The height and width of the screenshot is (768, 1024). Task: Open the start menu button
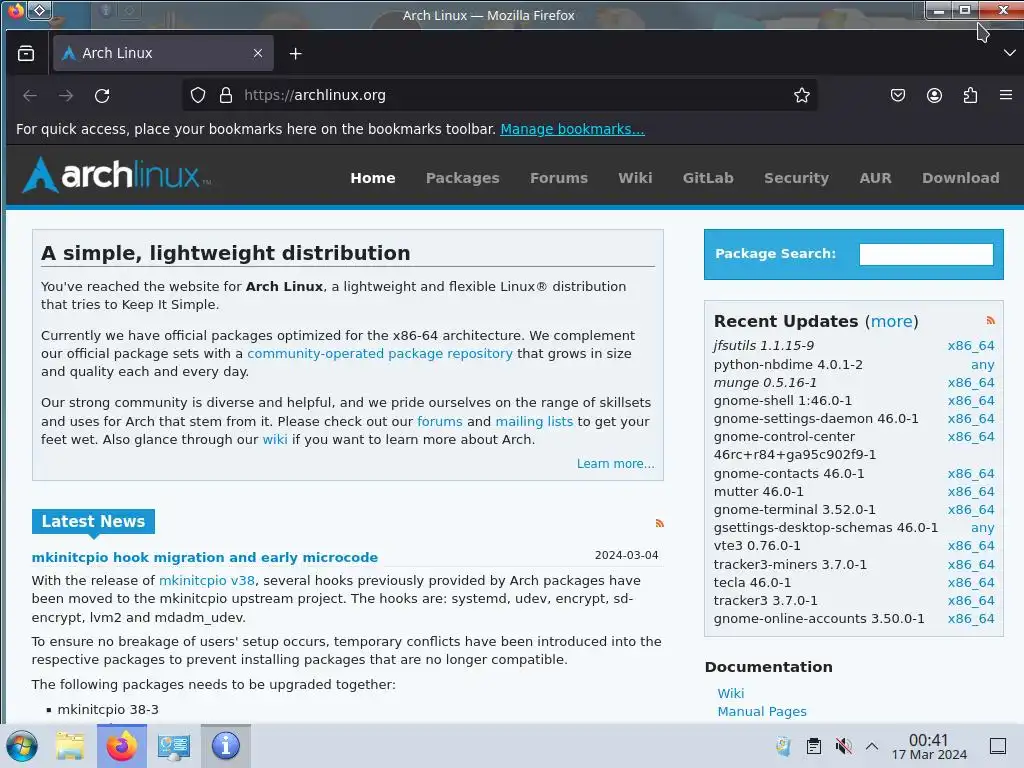pyautogui.click(x=22, y=746)
